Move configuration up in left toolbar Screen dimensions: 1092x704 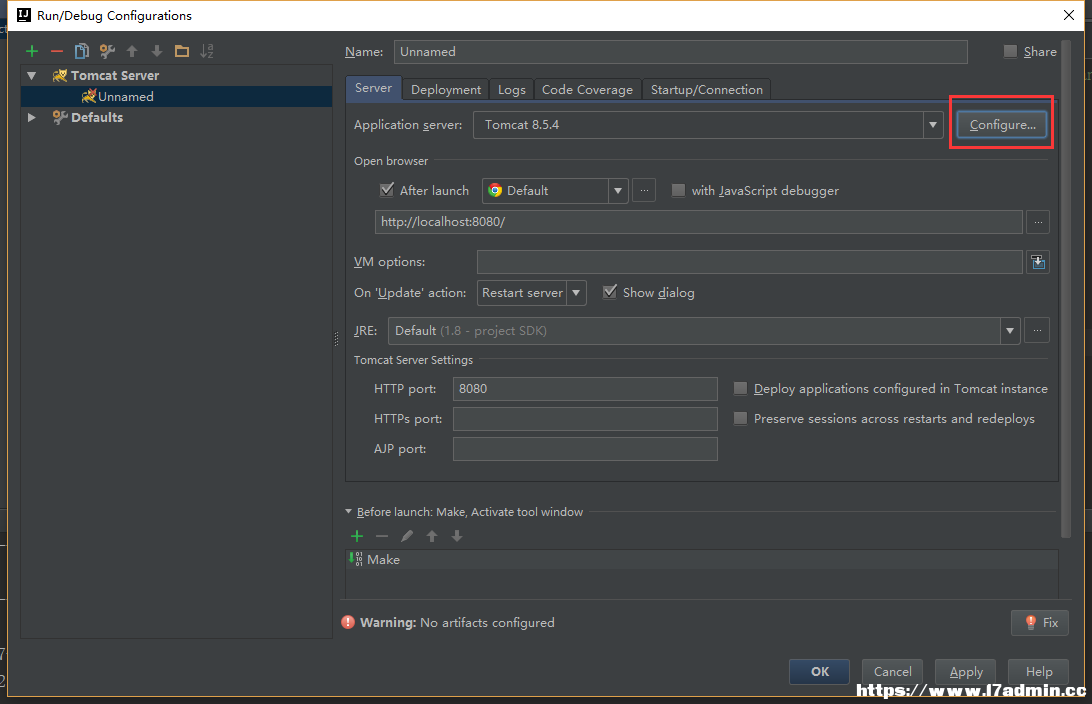[132, 51]
